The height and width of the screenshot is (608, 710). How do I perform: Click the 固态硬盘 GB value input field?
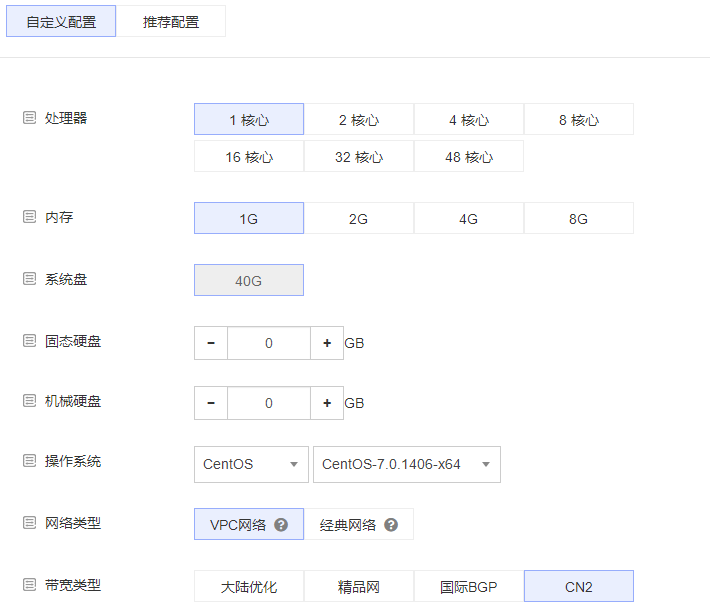pyautogui.click(x=269, y=343)
